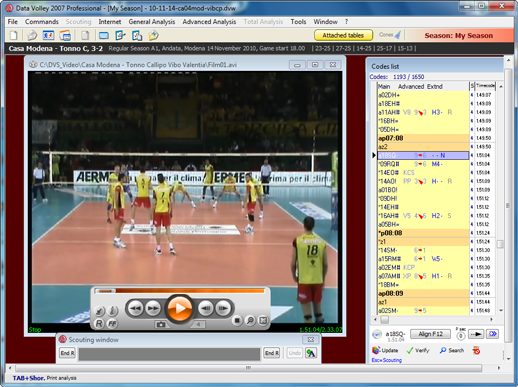Click the grey document toolbar icon
518x387 pixels.
[x=85, y=35]
